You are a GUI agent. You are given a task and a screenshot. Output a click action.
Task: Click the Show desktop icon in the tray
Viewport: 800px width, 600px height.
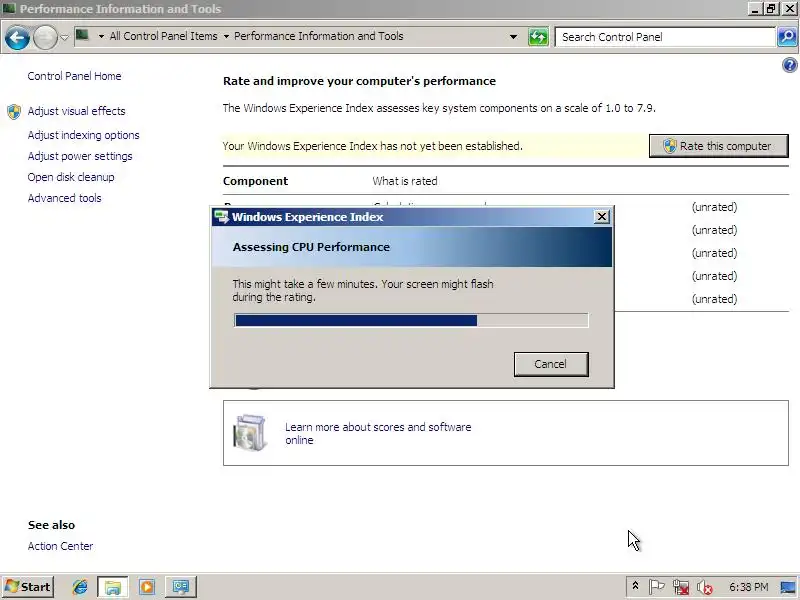click(788, 587)
